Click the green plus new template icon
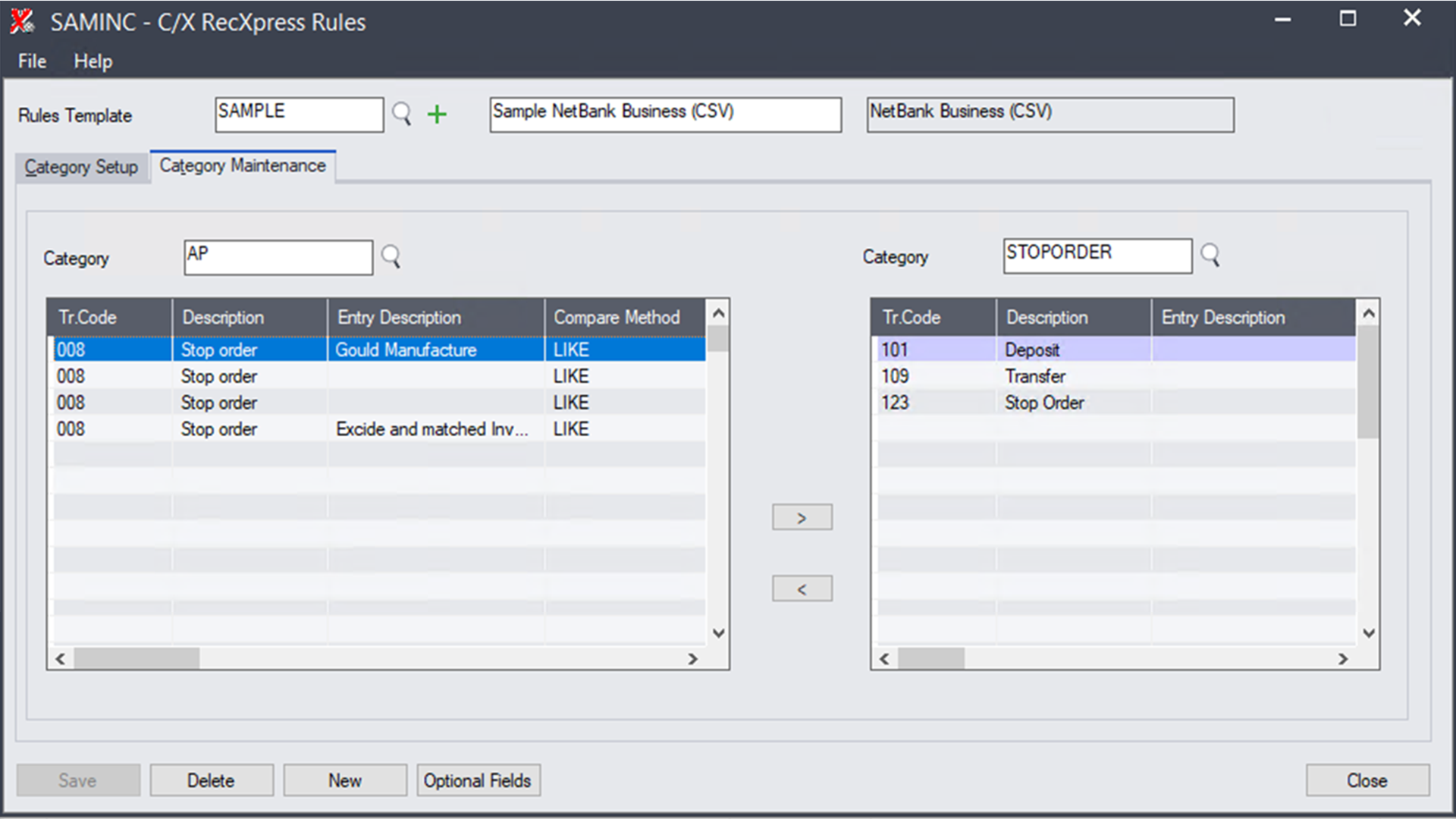Viewport: 1456px width, 819px height. 437,115
